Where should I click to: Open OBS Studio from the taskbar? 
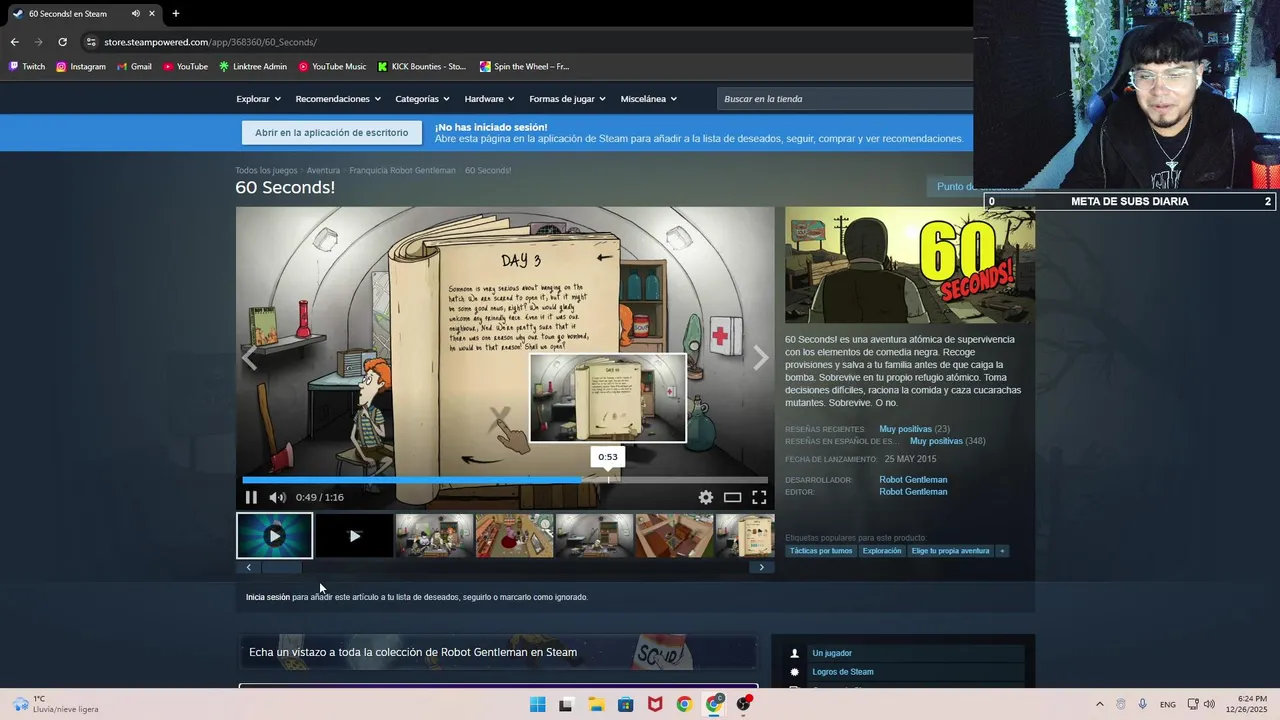(x=744, y=704)
